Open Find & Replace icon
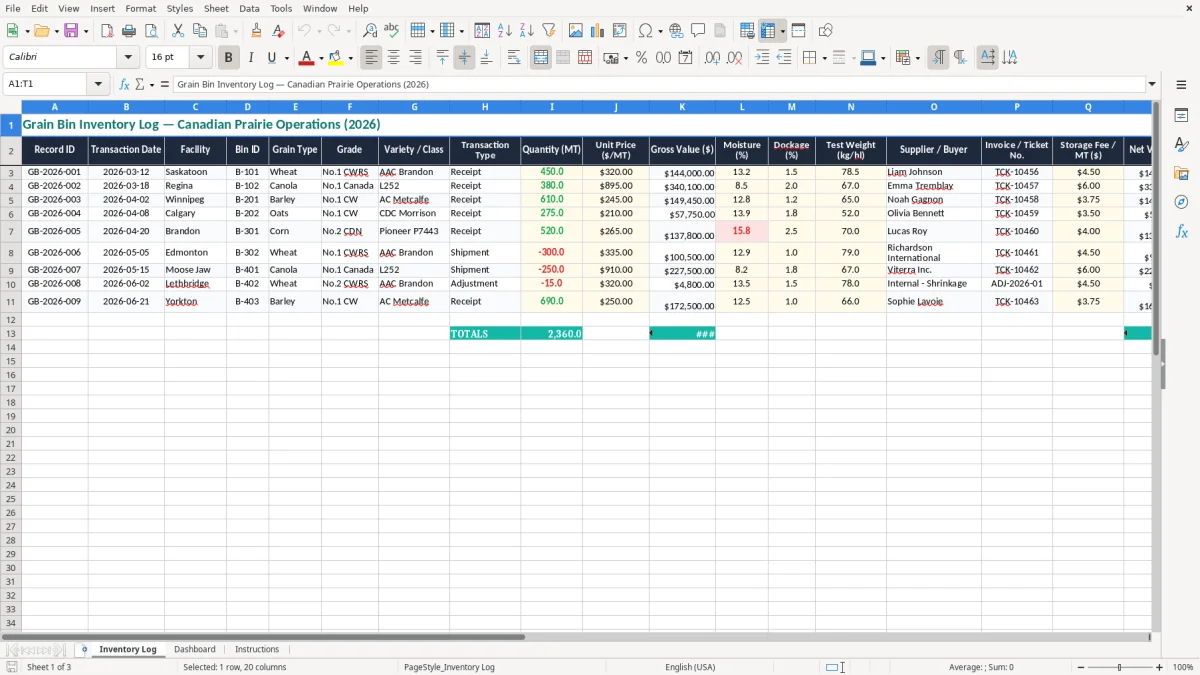This screenshot has height=675, width=1200. (370, 31)
